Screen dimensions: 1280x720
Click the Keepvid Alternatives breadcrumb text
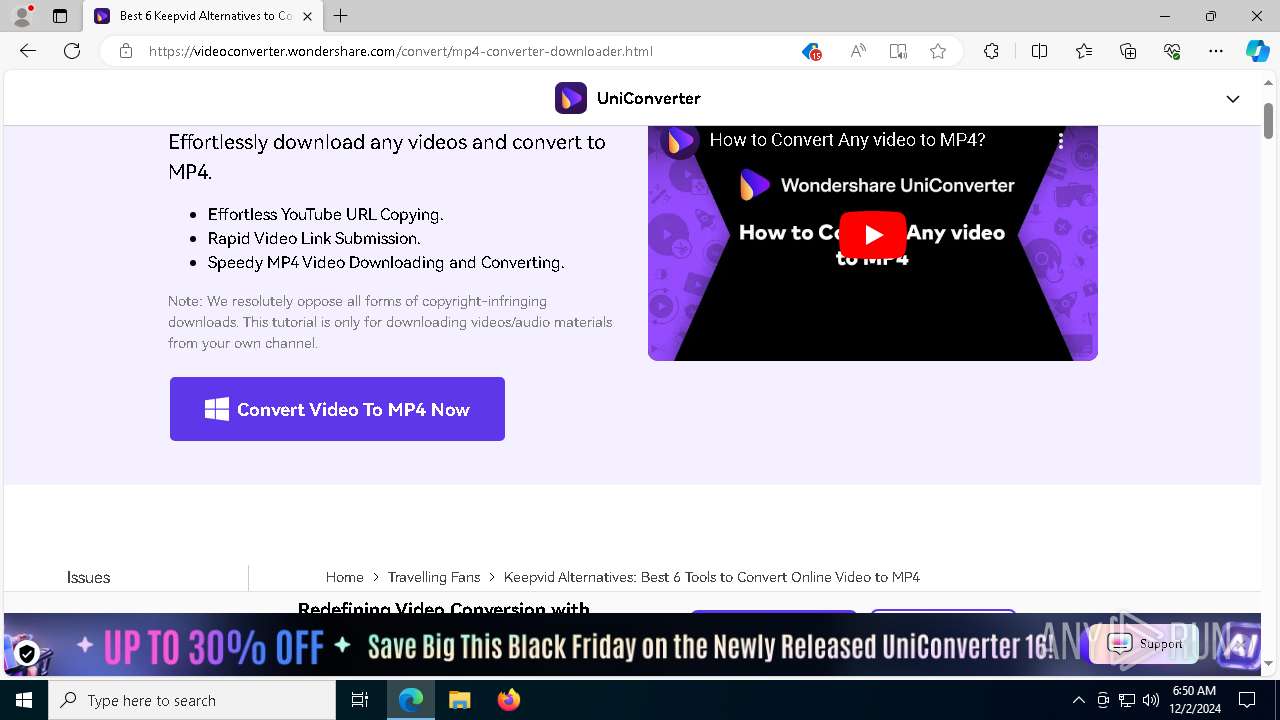point(712,577)
